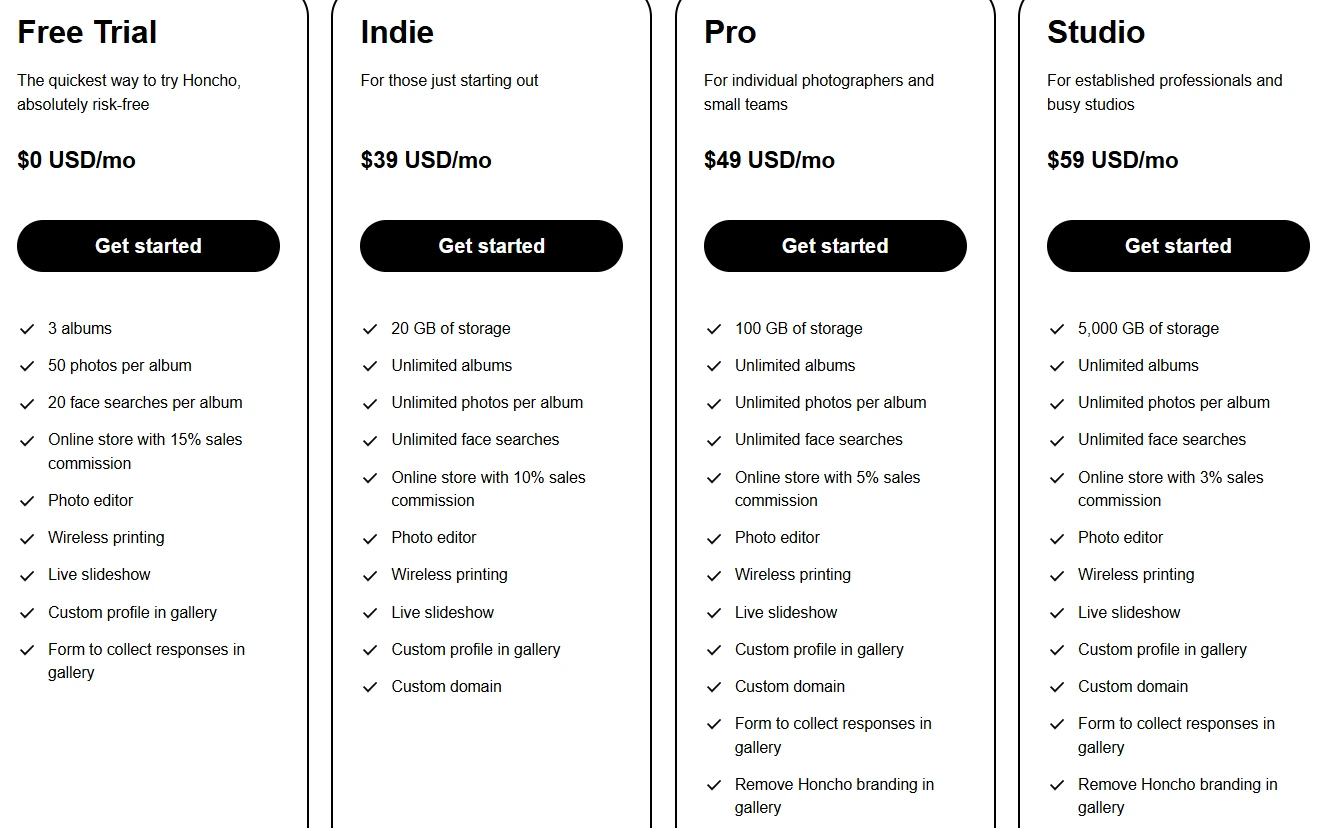Click Get started under Indie plan
The width and height of the screenshot is (1322, 828).
(x=491, y=246)
